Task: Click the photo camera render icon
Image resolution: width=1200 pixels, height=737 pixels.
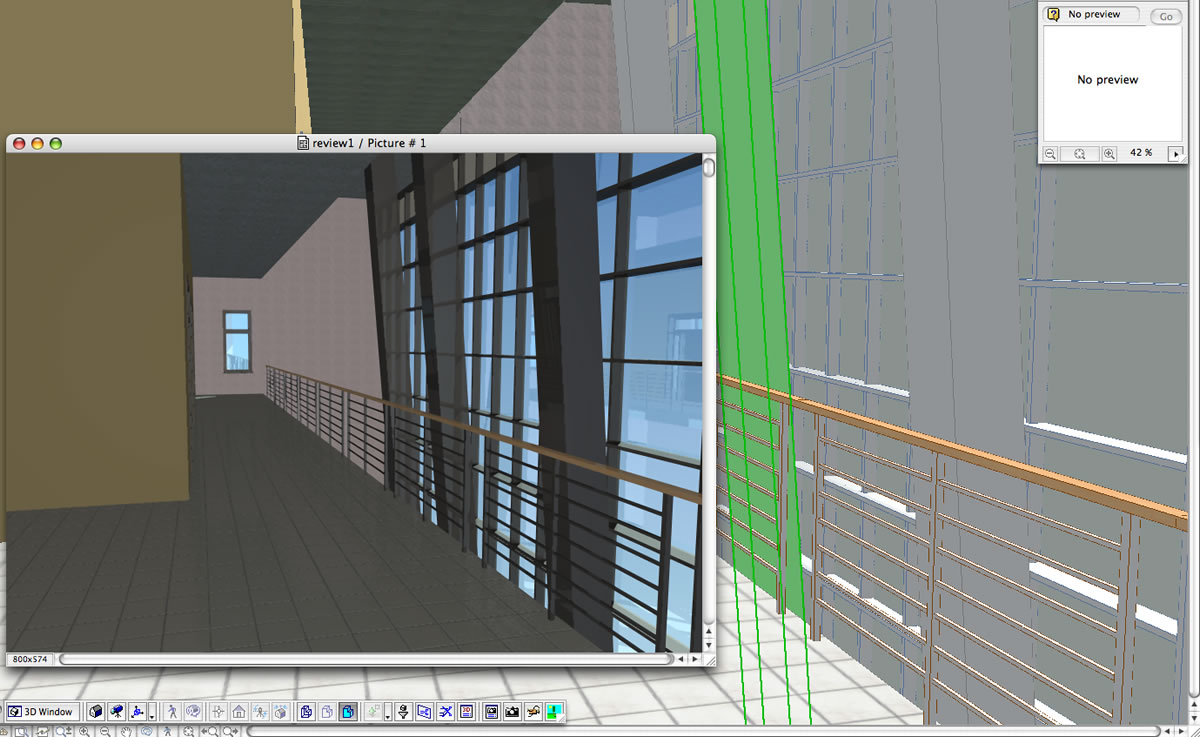Action: 512,712
